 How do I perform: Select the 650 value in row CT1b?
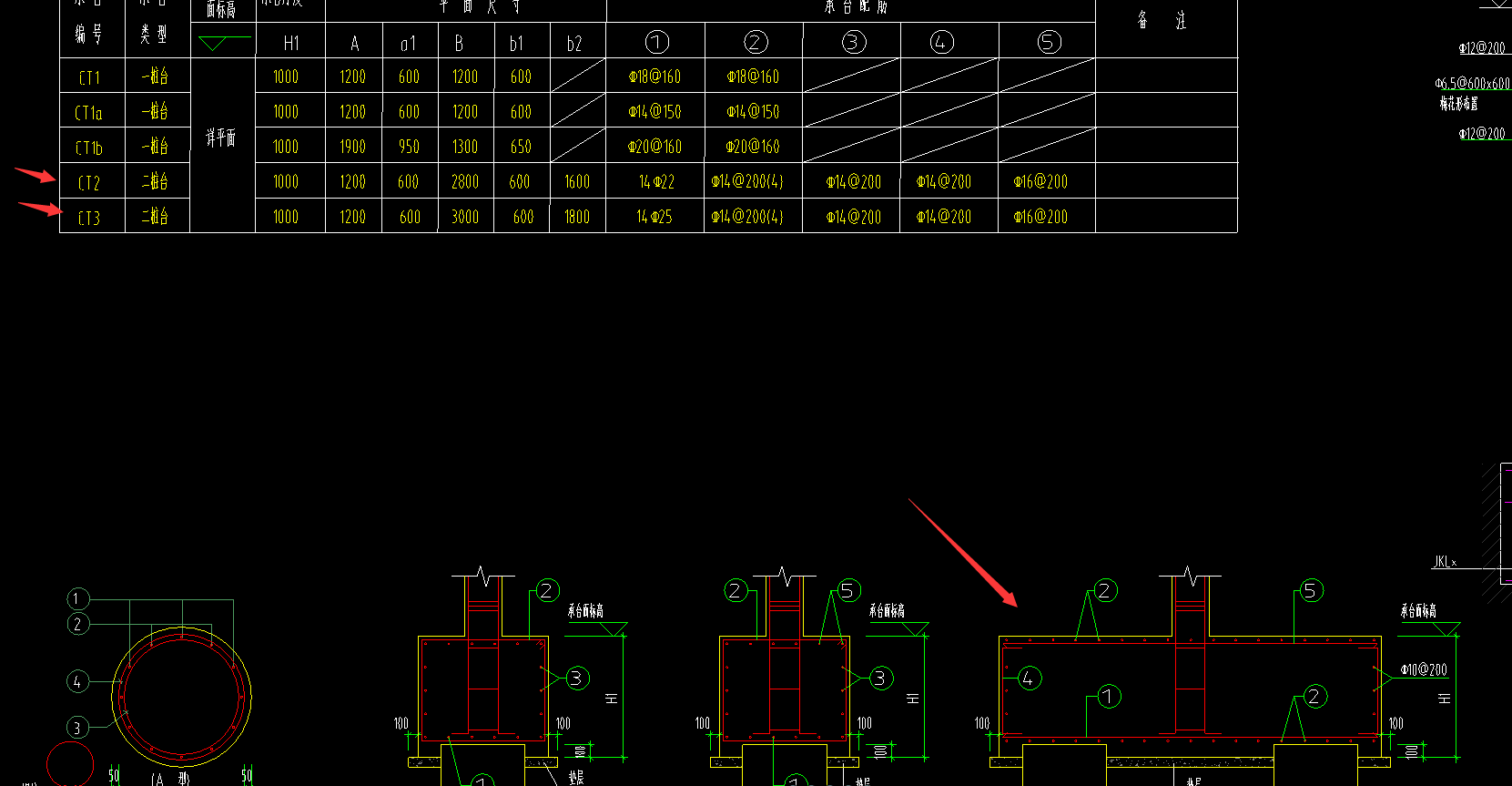[521, 147]
